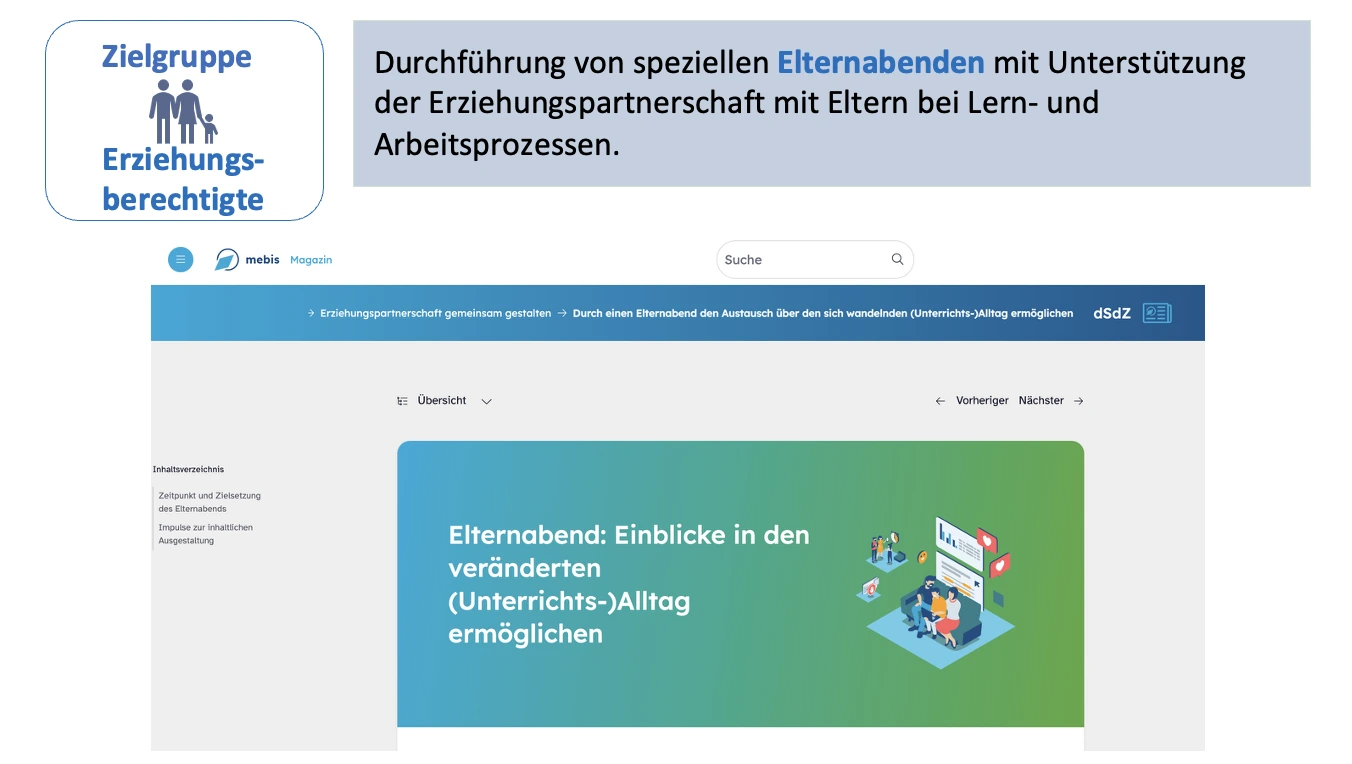Click the magnifier search icon
Viewport: 1352px width, 764px height.
(x=897, y=260)
